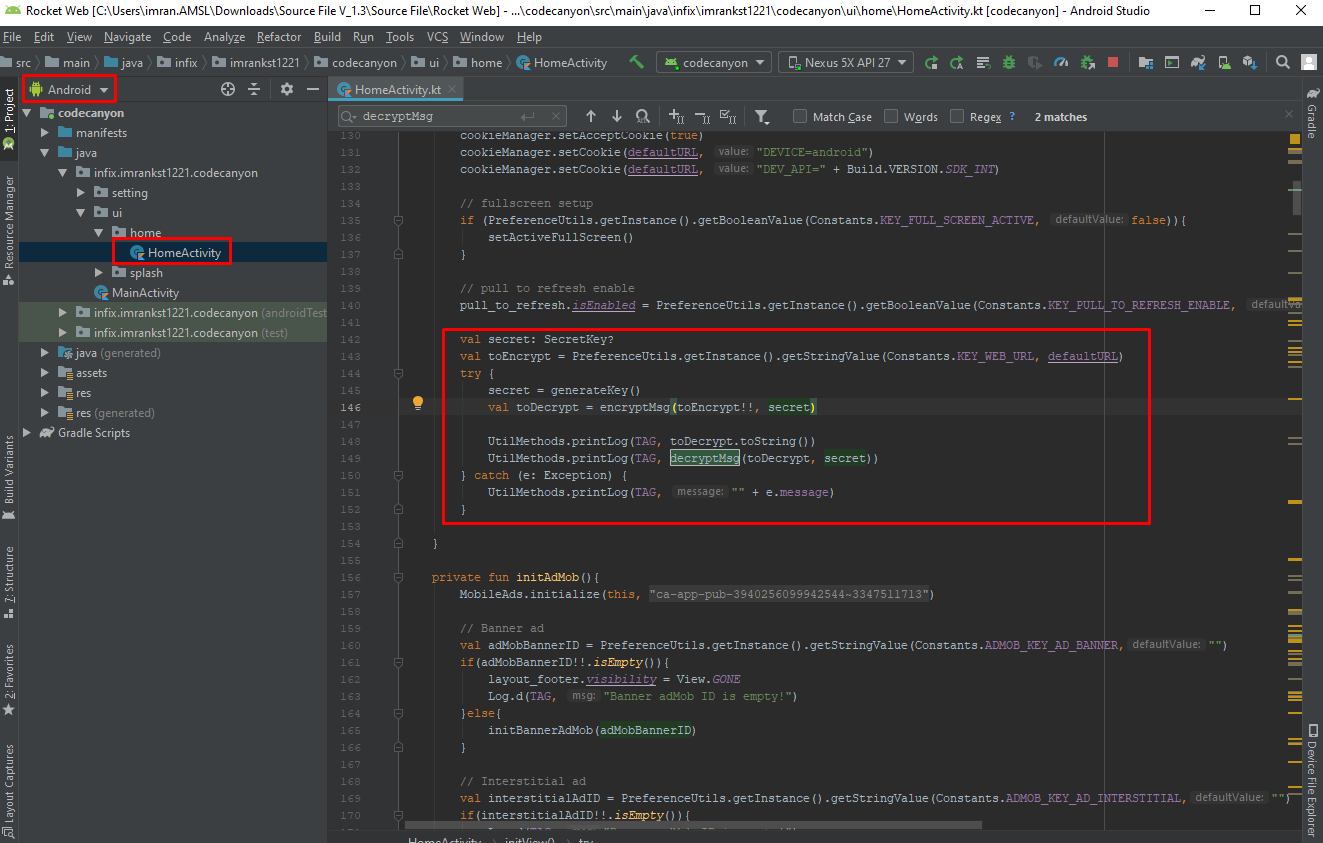Toggle the Words checkbox
Viewport: 1323px width, 843px height.
click(891, 116)
